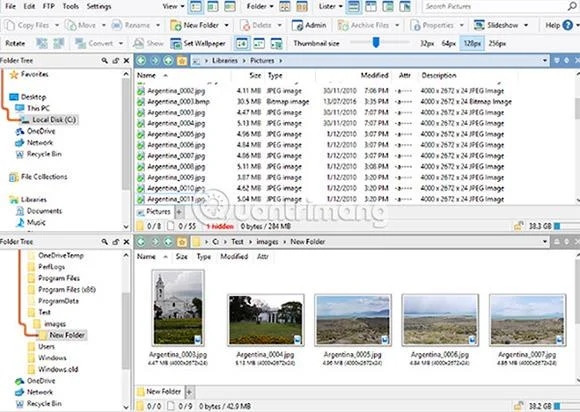Select Program Files (x86) in lower tree
This screenshot has width=580, height=412.
point(67,290)
